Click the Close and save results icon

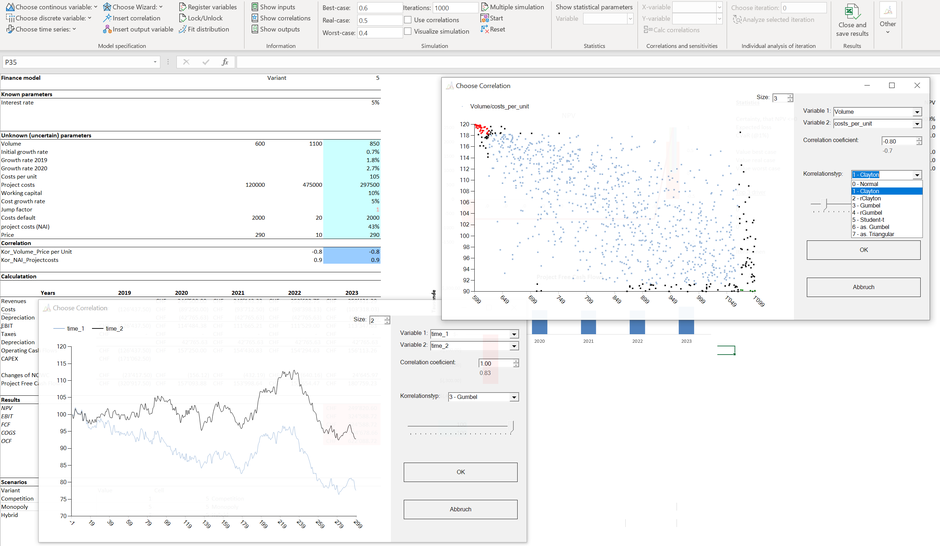(852, 12)
